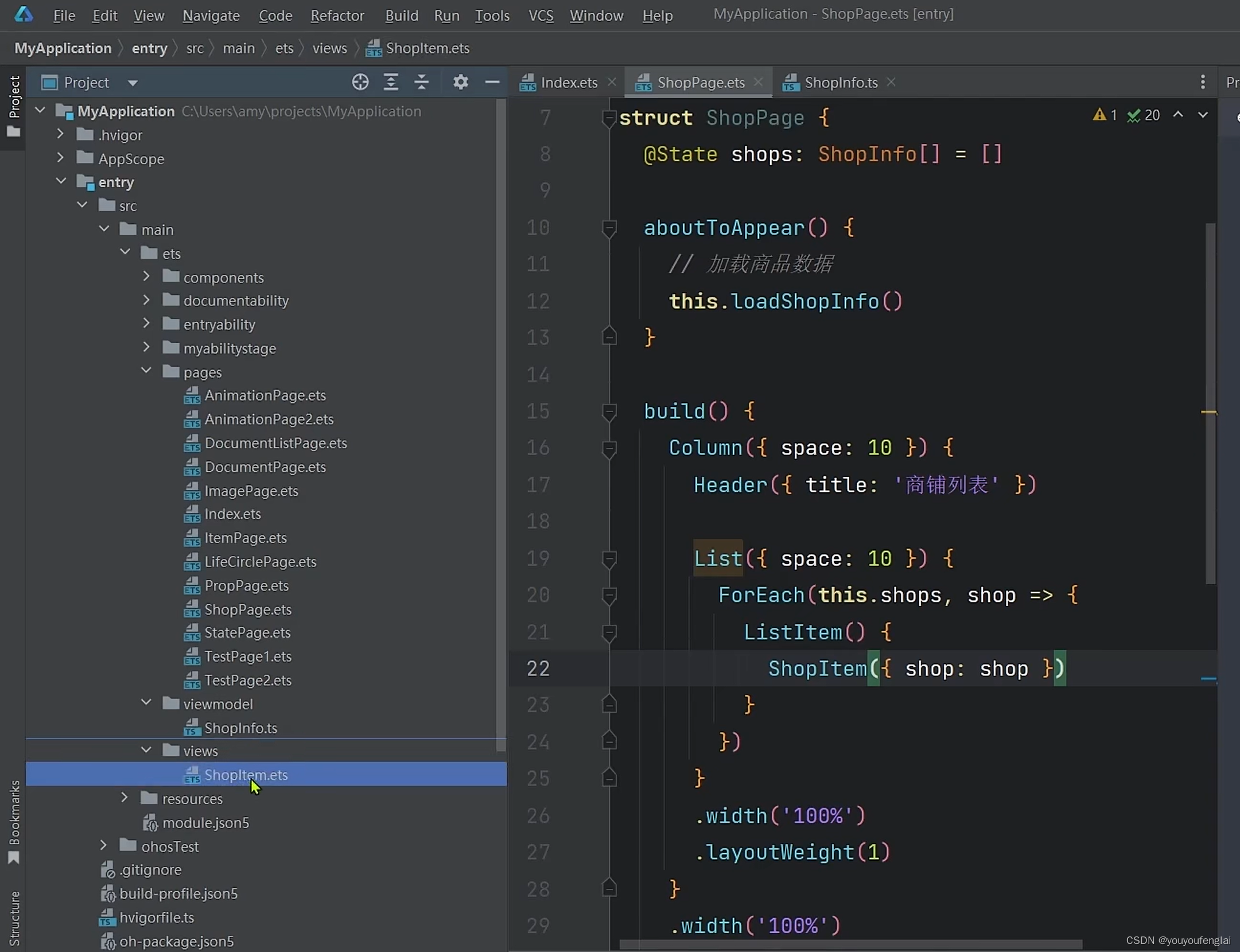Collapse the entry module folder
1240x952 pixels.
pyautogui.click(x=61, y=181)
